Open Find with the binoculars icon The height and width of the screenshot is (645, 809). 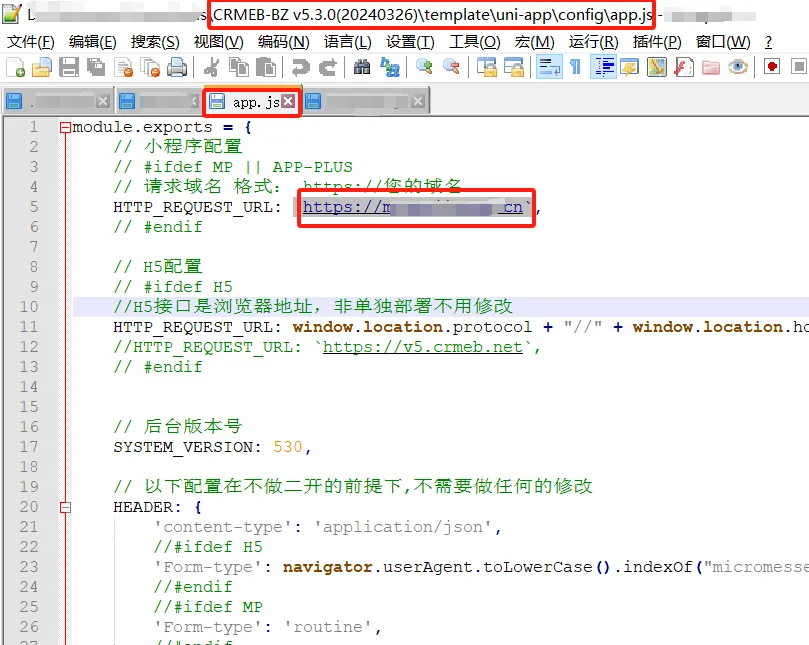click(x=362, y=67)
